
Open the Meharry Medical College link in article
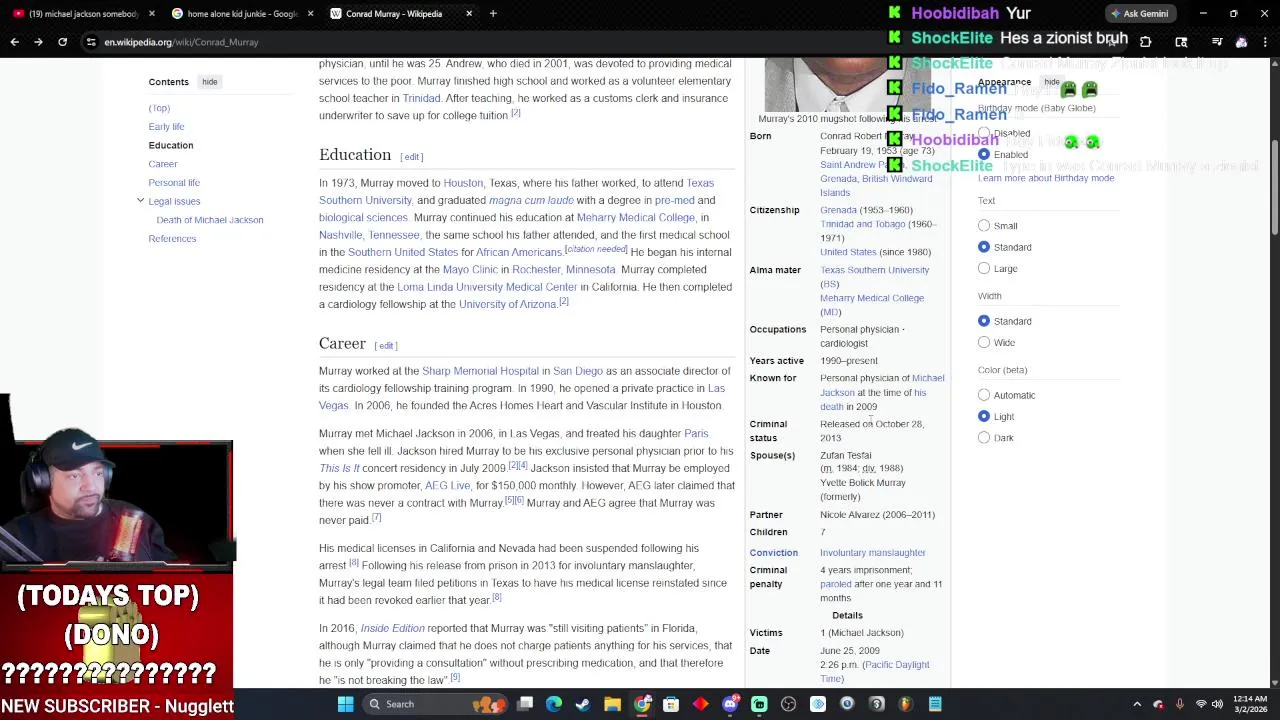coord(635,217)
